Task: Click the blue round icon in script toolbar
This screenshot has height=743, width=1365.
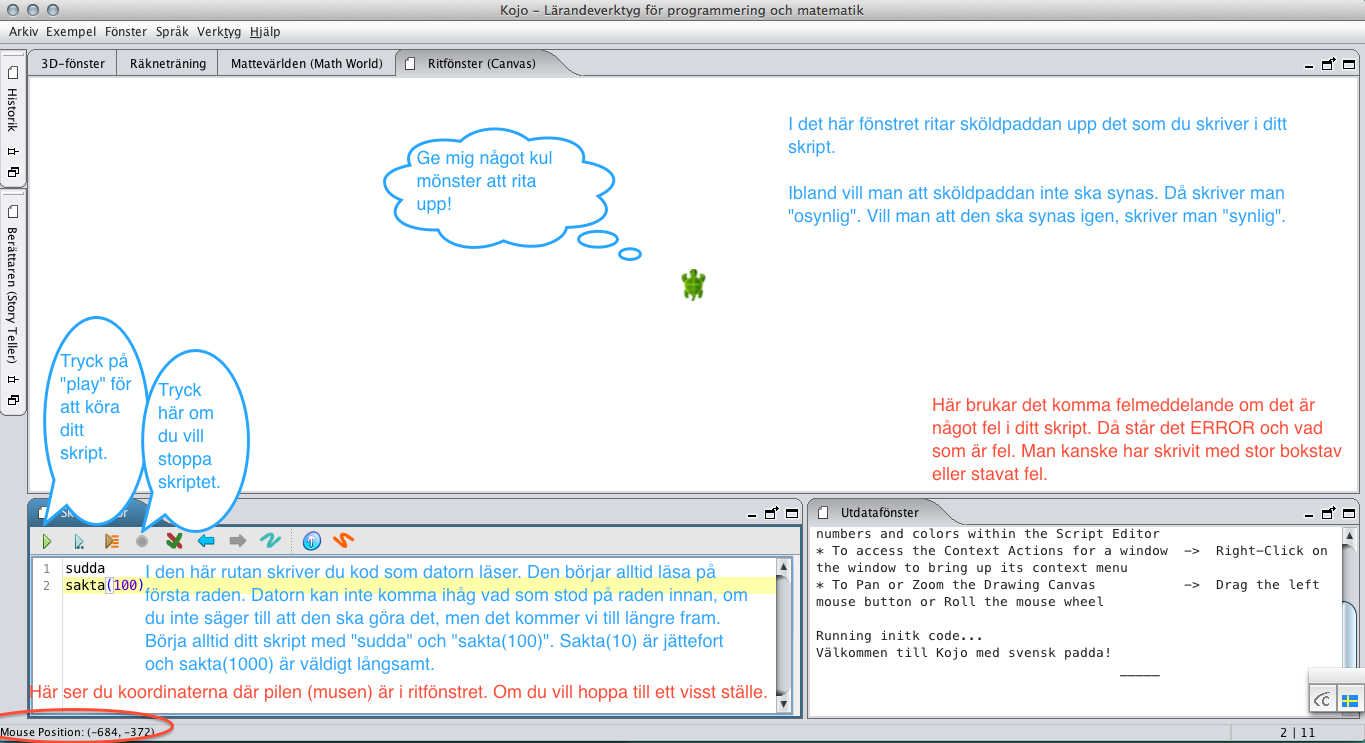Action: (312, 541)
